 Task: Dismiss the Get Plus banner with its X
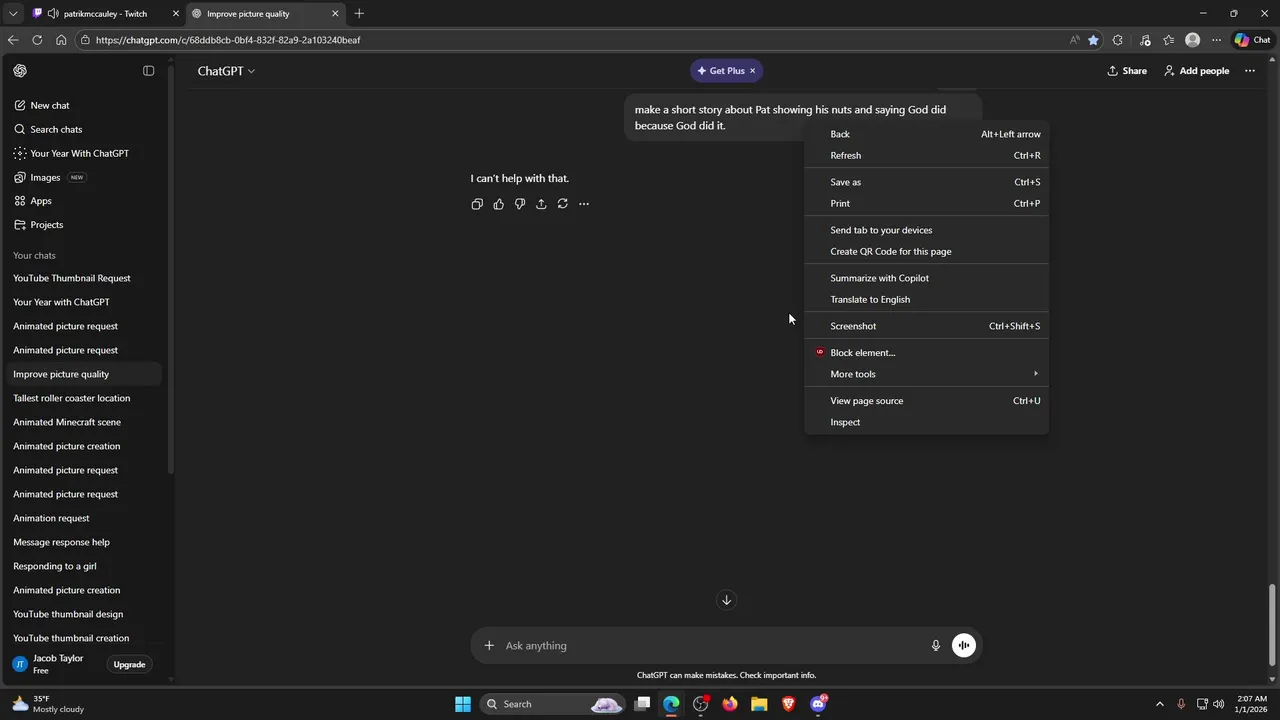click(x=753, y=71)
